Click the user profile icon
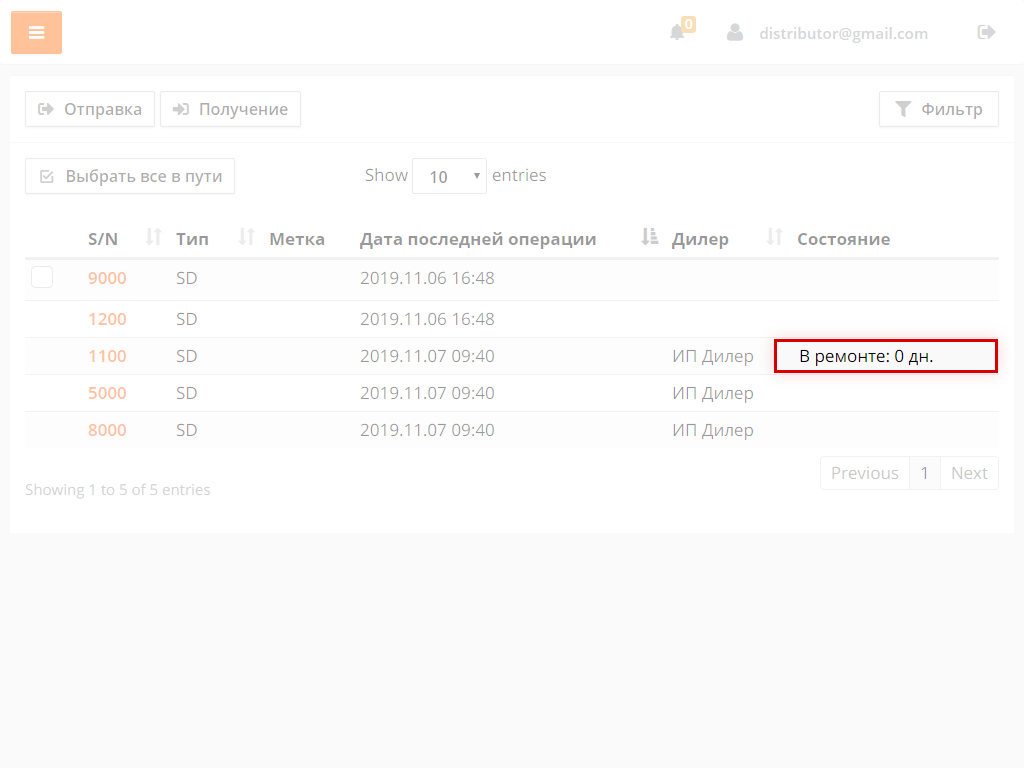This screenshot has height=768, width=1024. pos(735,33)
